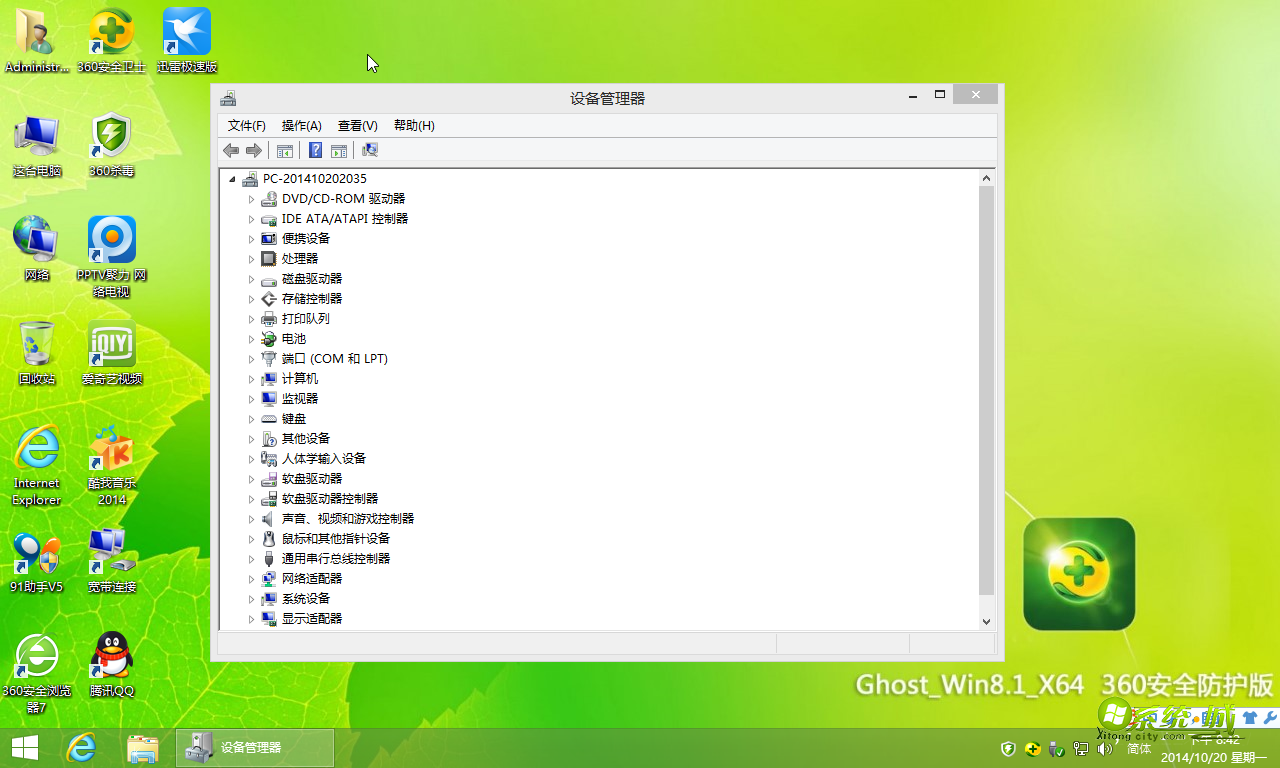Viewport: 1280px width, 768px height.
Task: Click the USB safely remove hardware tray icon
Action: [x=1056, y=748]
